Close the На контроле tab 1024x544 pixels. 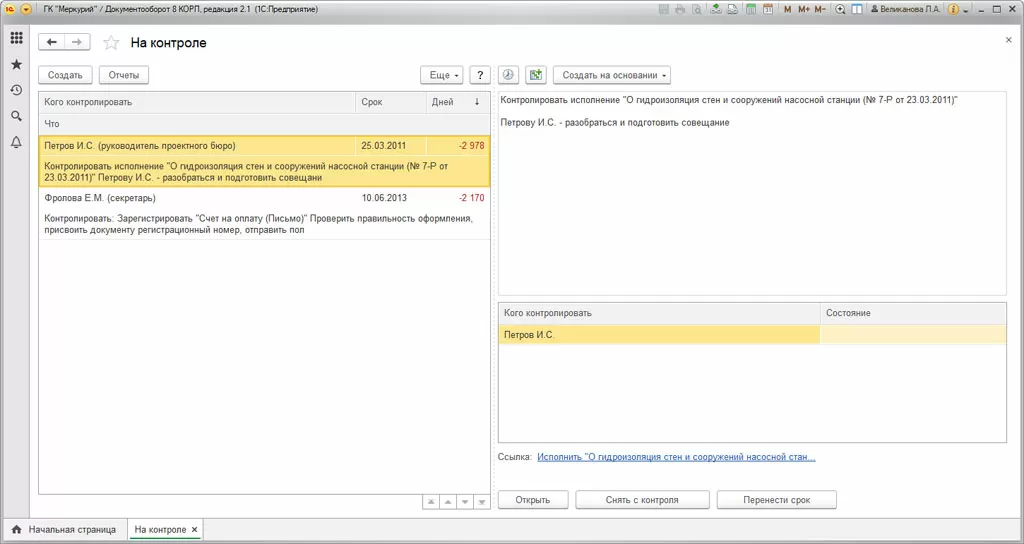(195, 530)
